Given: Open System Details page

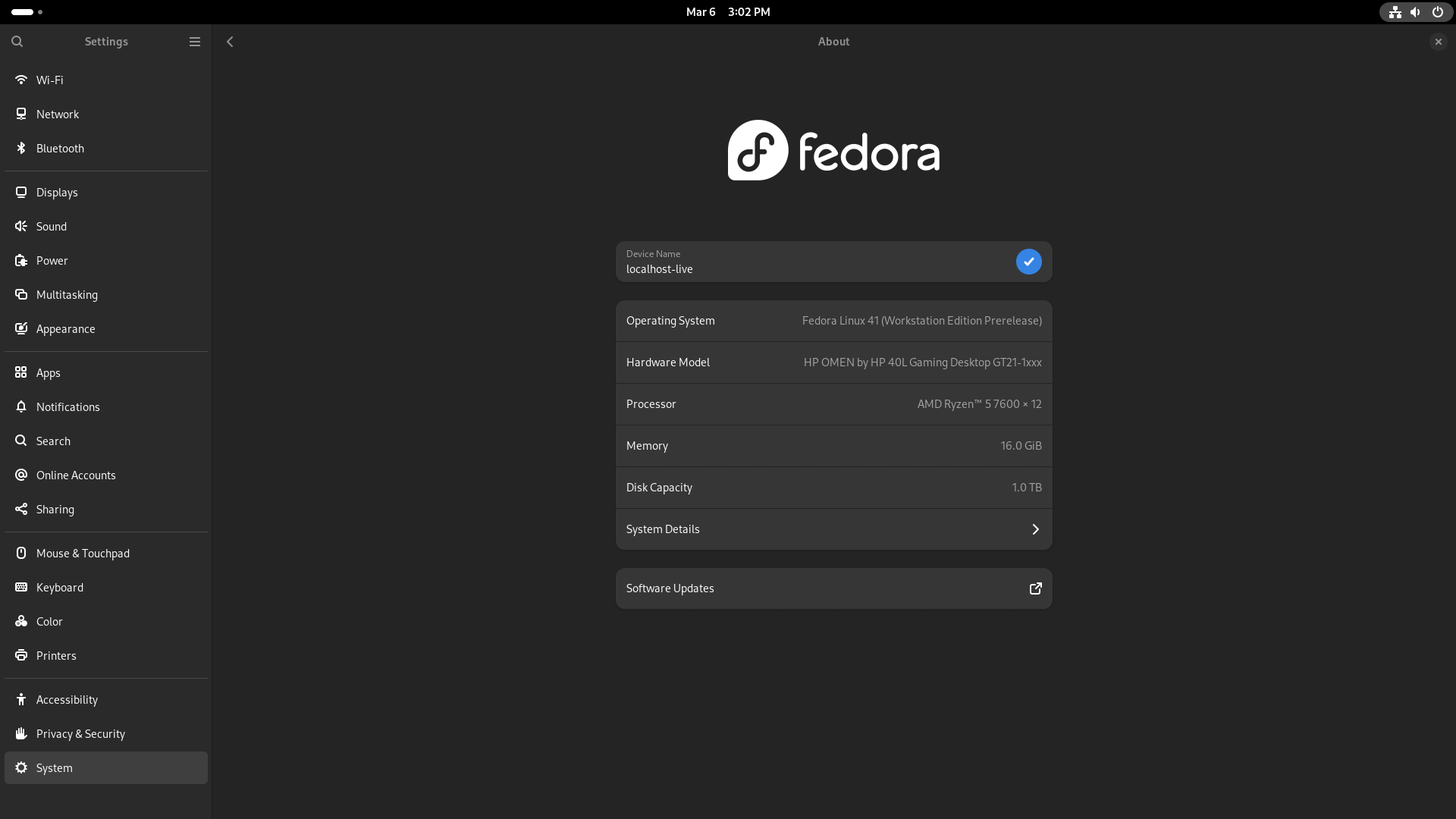Looking at the screenshot, I should click(834, 529).
